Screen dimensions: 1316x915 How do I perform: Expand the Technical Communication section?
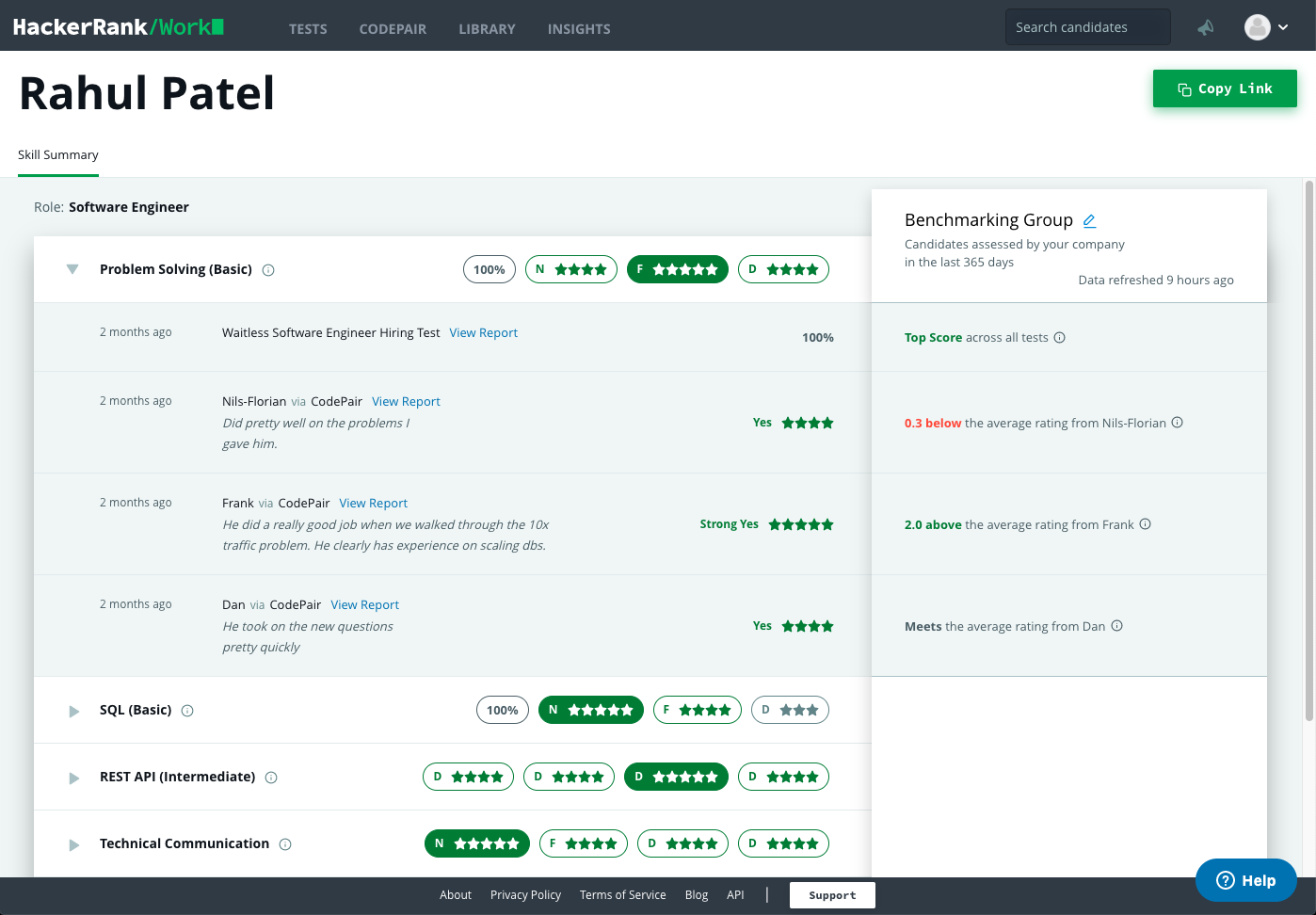click(73, 844)
